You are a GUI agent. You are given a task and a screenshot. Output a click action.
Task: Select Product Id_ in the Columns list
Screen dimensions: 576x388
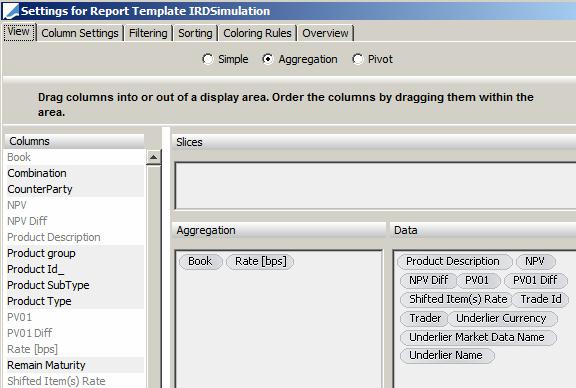click(x=75, y=269)
